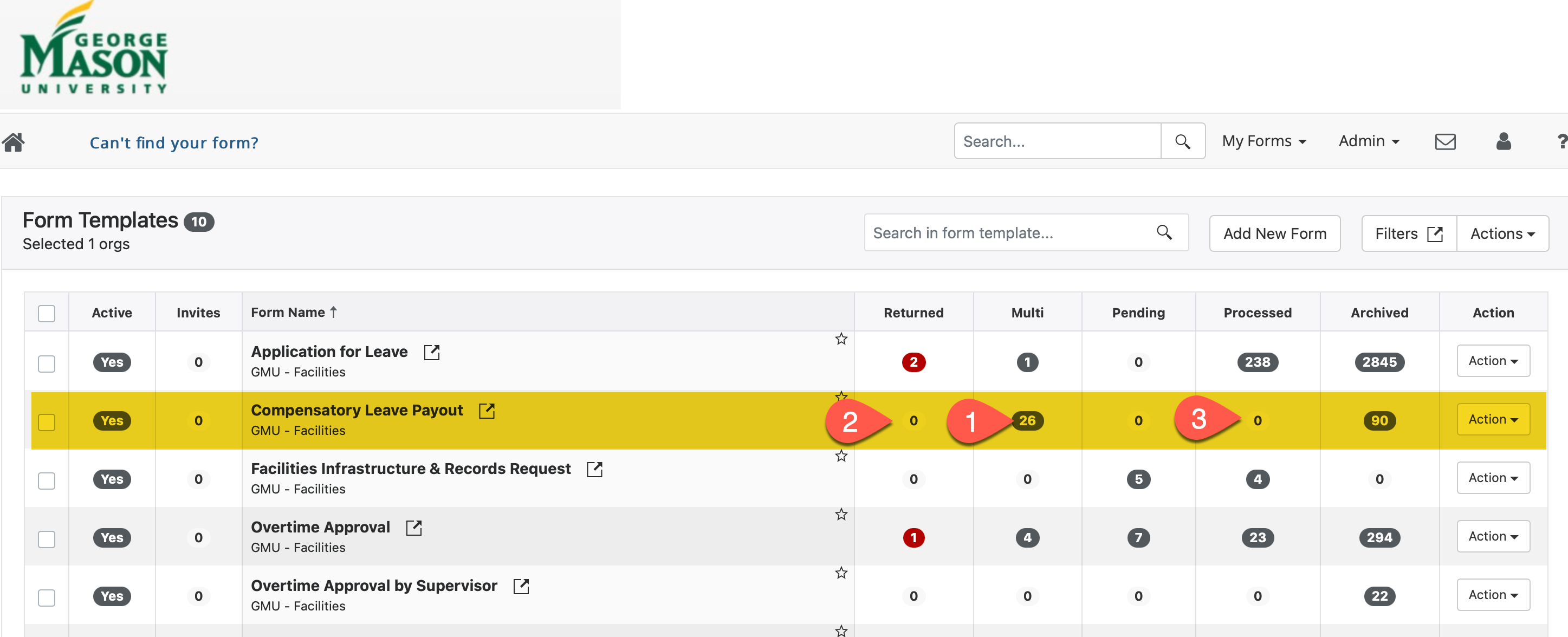The image size is (1568, 637).
Task: Click the home icon in navigation bar
Action: (x=14, y=142)
